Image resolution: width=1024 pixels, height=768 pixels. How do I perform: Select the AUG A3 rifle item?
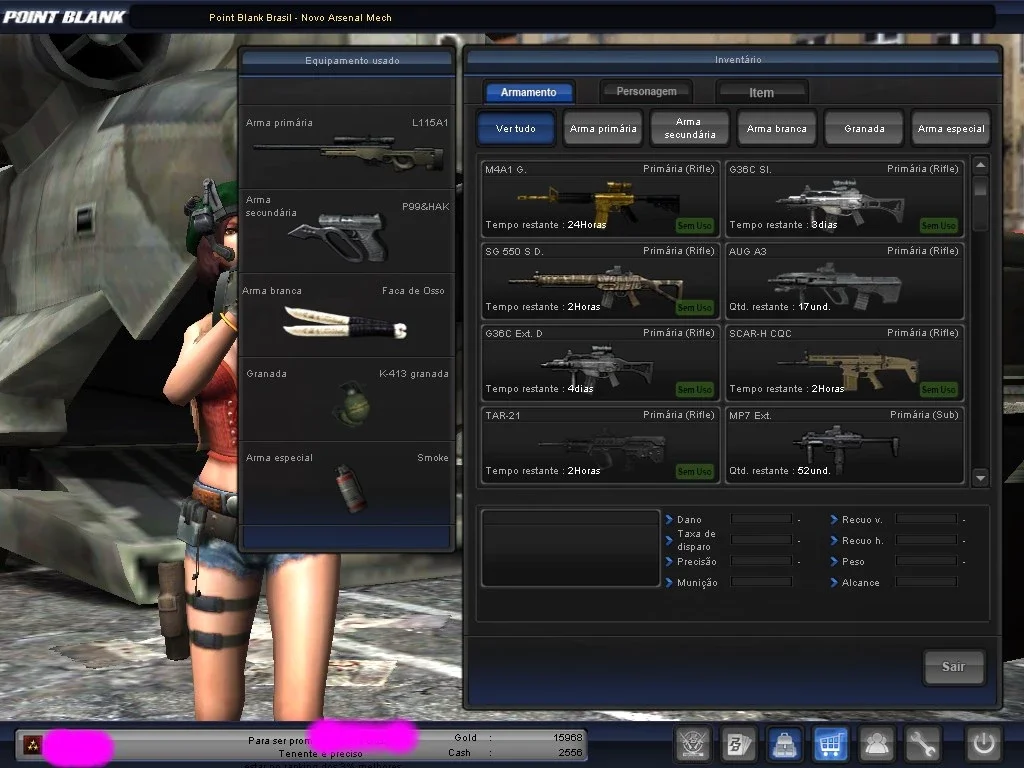coord(844,281)
